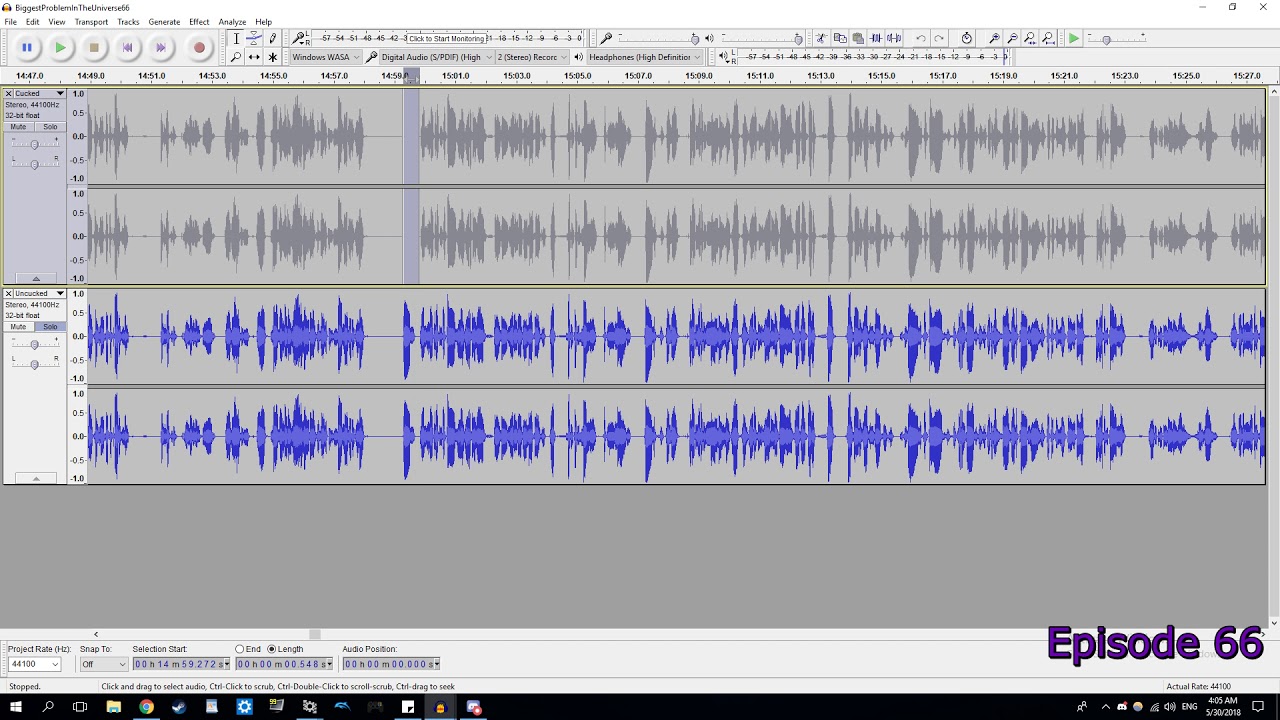
Task: Open the Effect menu
Action: pyautogui.click(x=199, y=22)
